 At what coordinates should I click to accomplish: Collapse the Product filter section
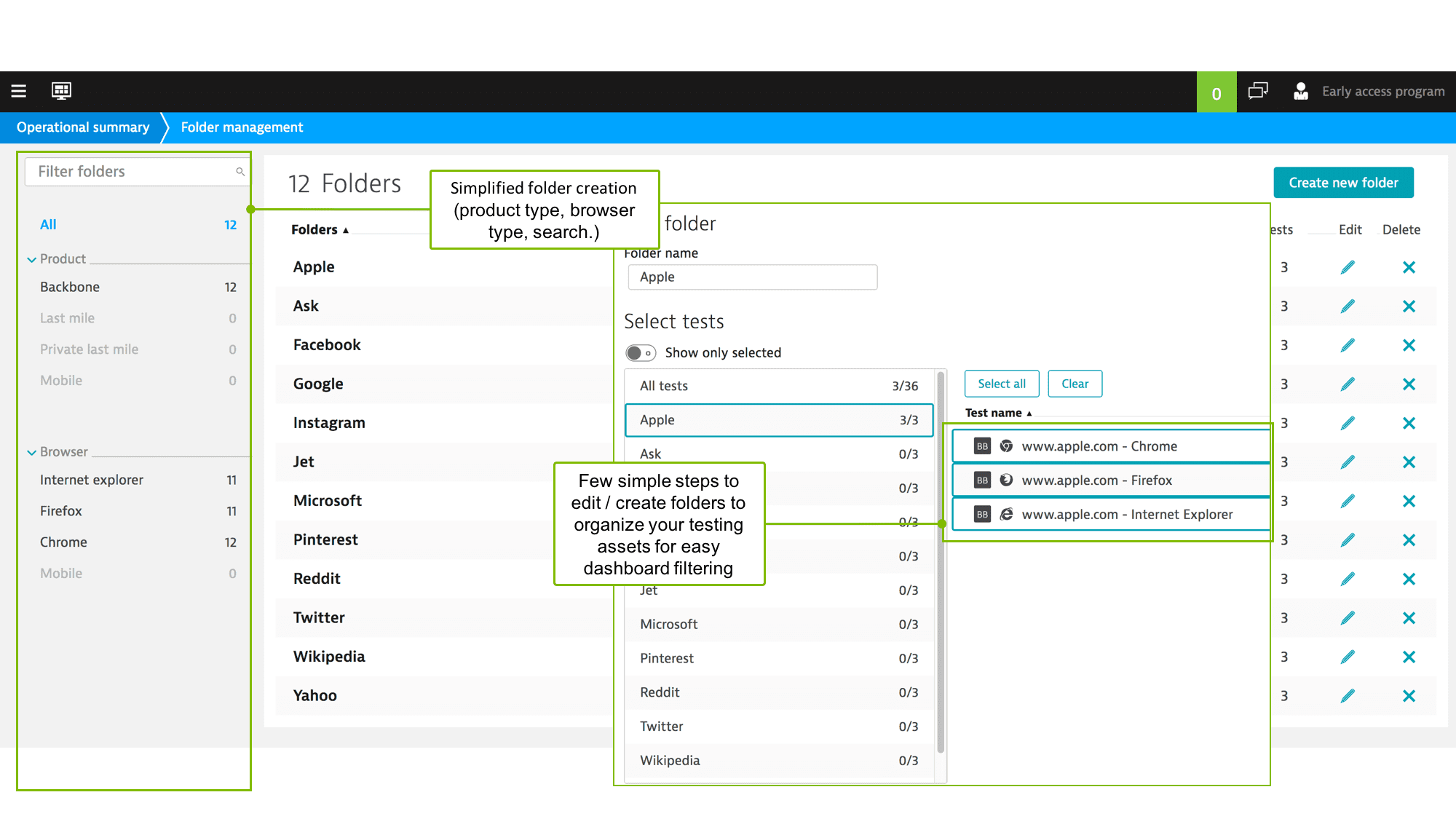pyautogui.click(x=31, y=259)
